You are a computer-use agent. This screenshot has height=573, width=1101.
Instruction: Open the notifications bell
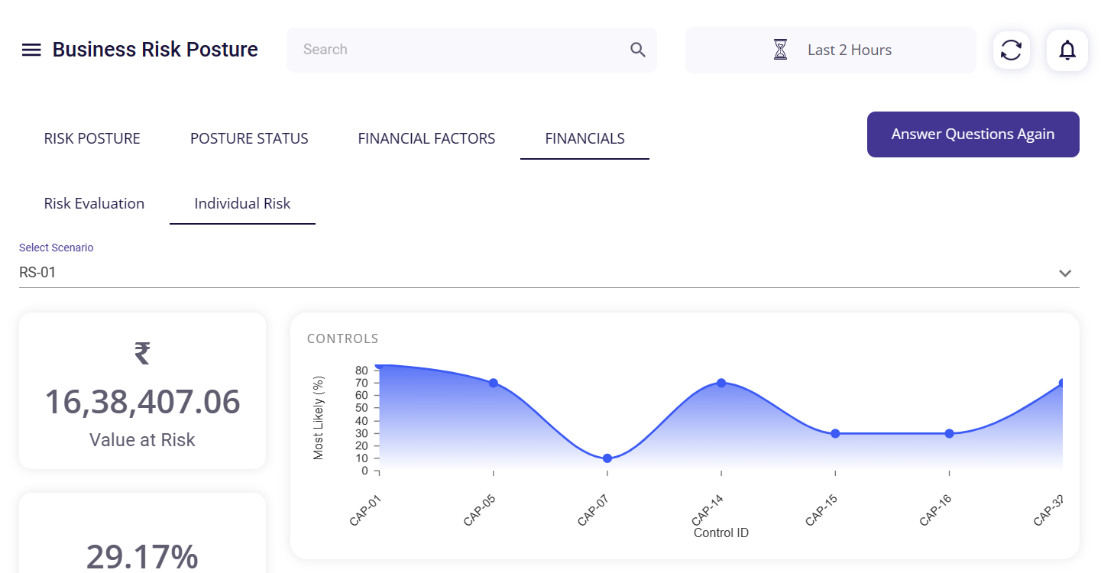1067,50
